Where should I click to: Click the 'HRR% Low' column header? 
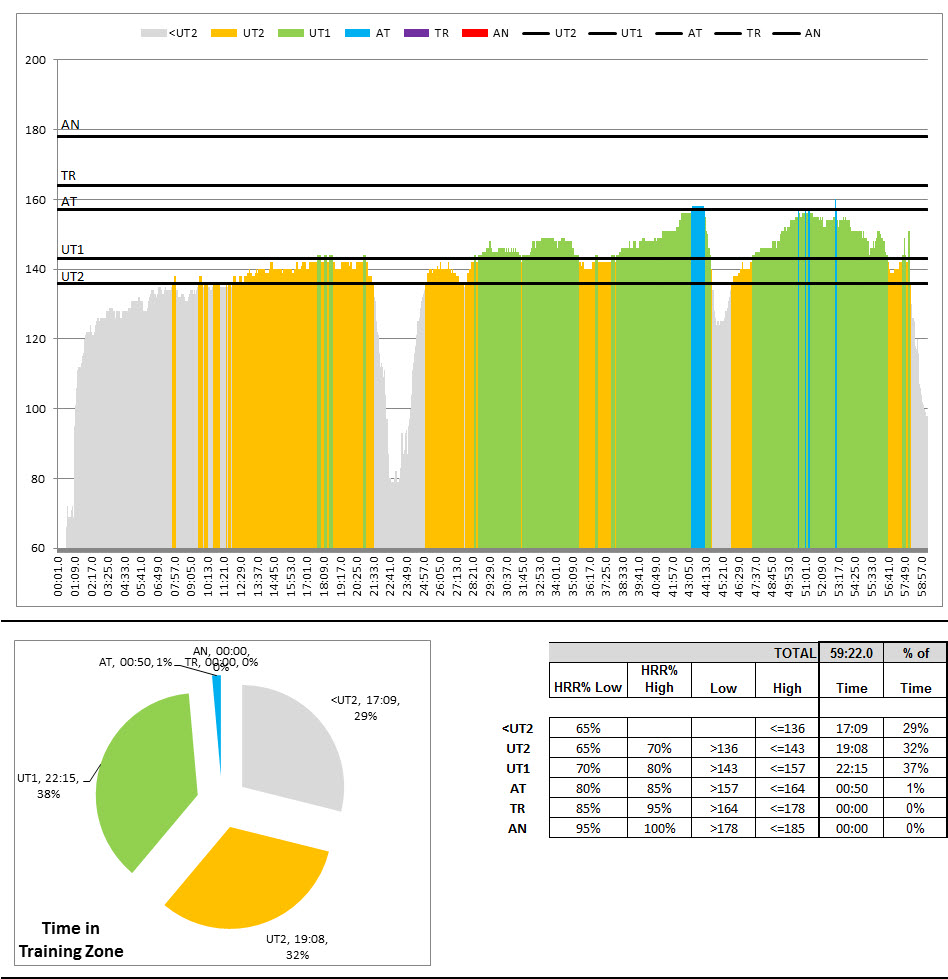click(x=588, y=687)
